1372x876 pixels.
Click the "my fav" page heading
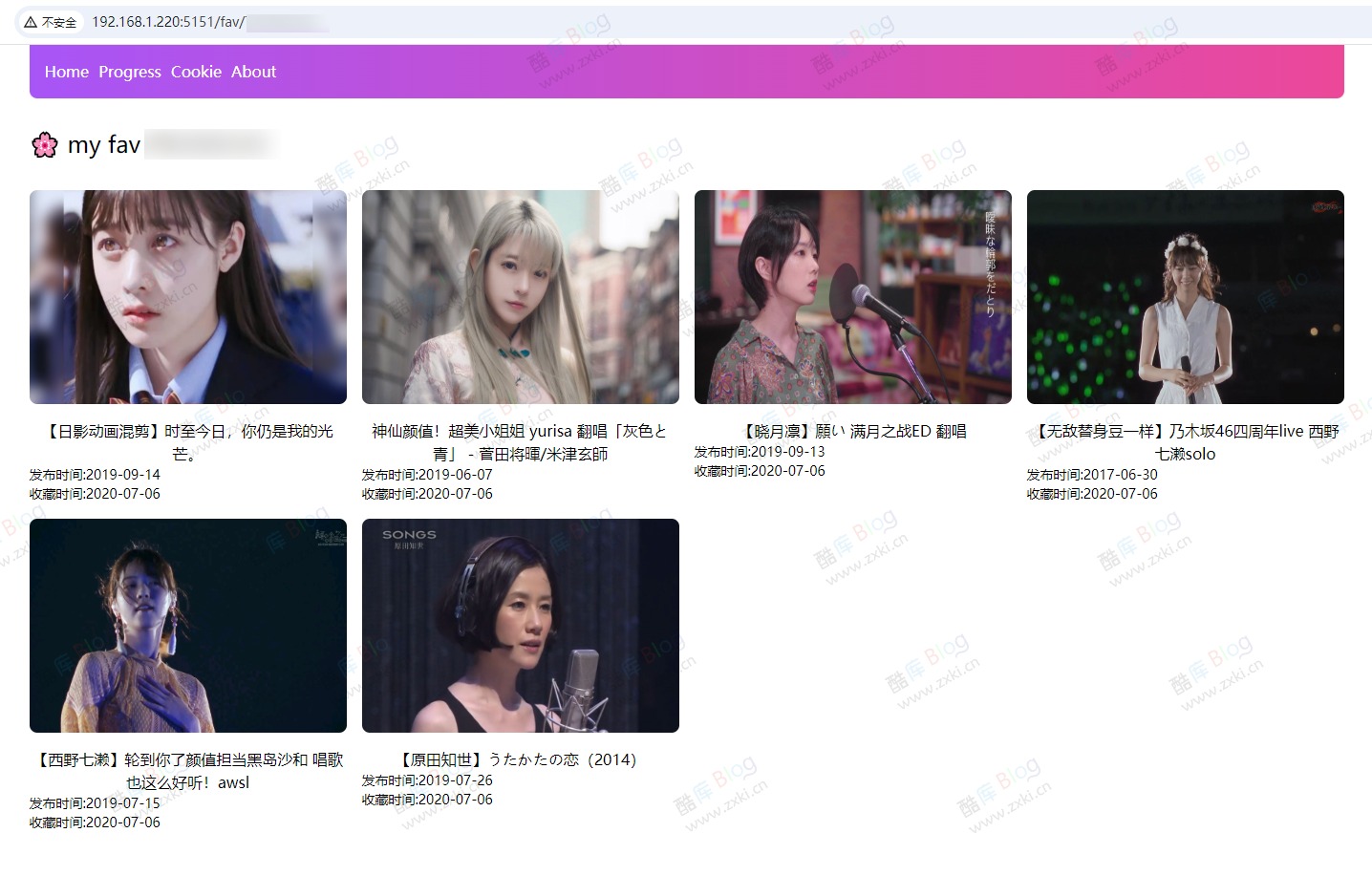coord(103,144)
